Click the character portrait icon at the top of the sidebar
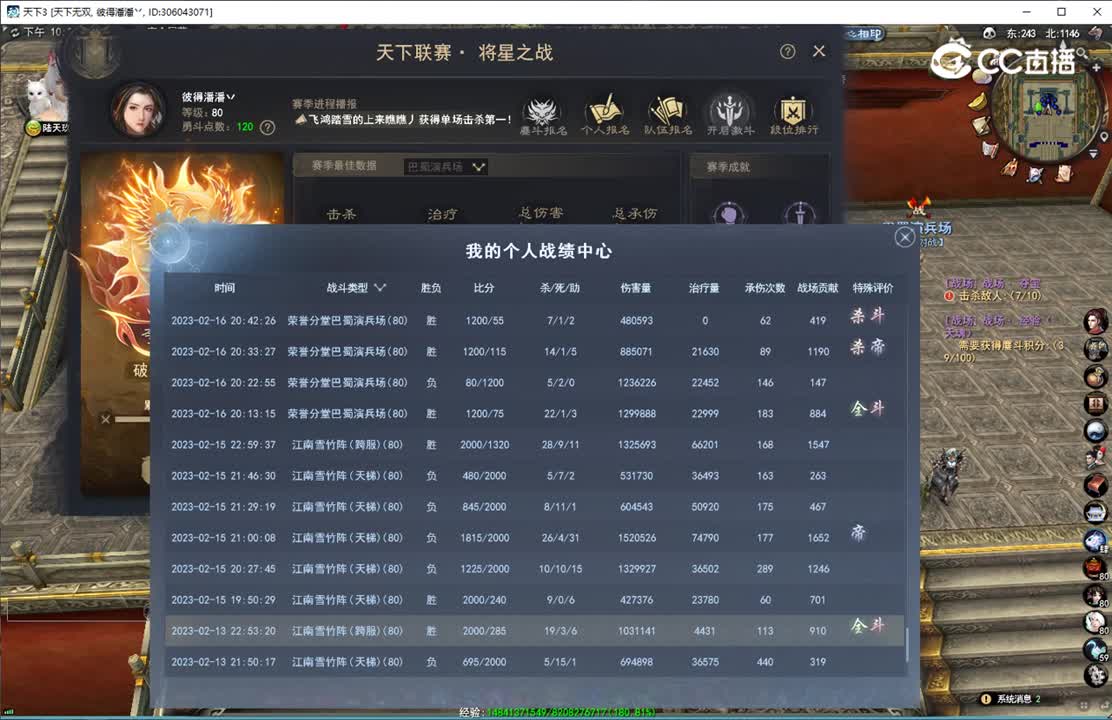This screenshot has width=1112, height=720. coord(1096,321)
